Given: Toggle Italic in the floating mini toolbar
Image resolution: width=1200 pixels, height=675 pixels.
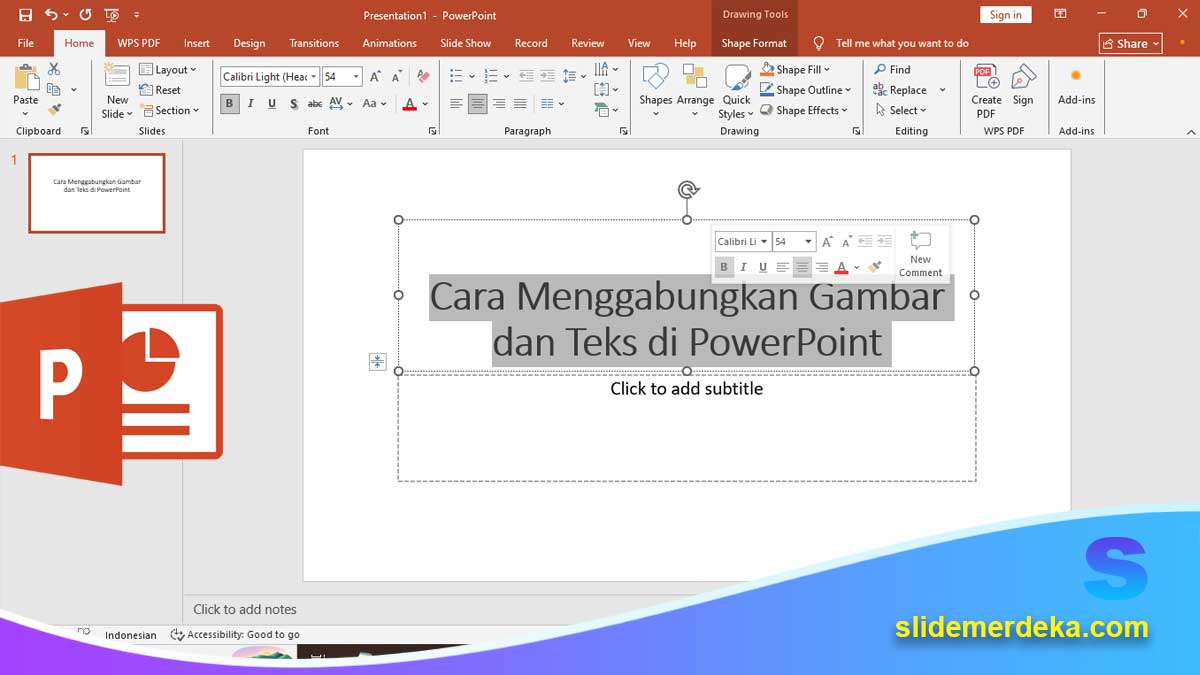Looking at the screenshot, I should point(743,267).
